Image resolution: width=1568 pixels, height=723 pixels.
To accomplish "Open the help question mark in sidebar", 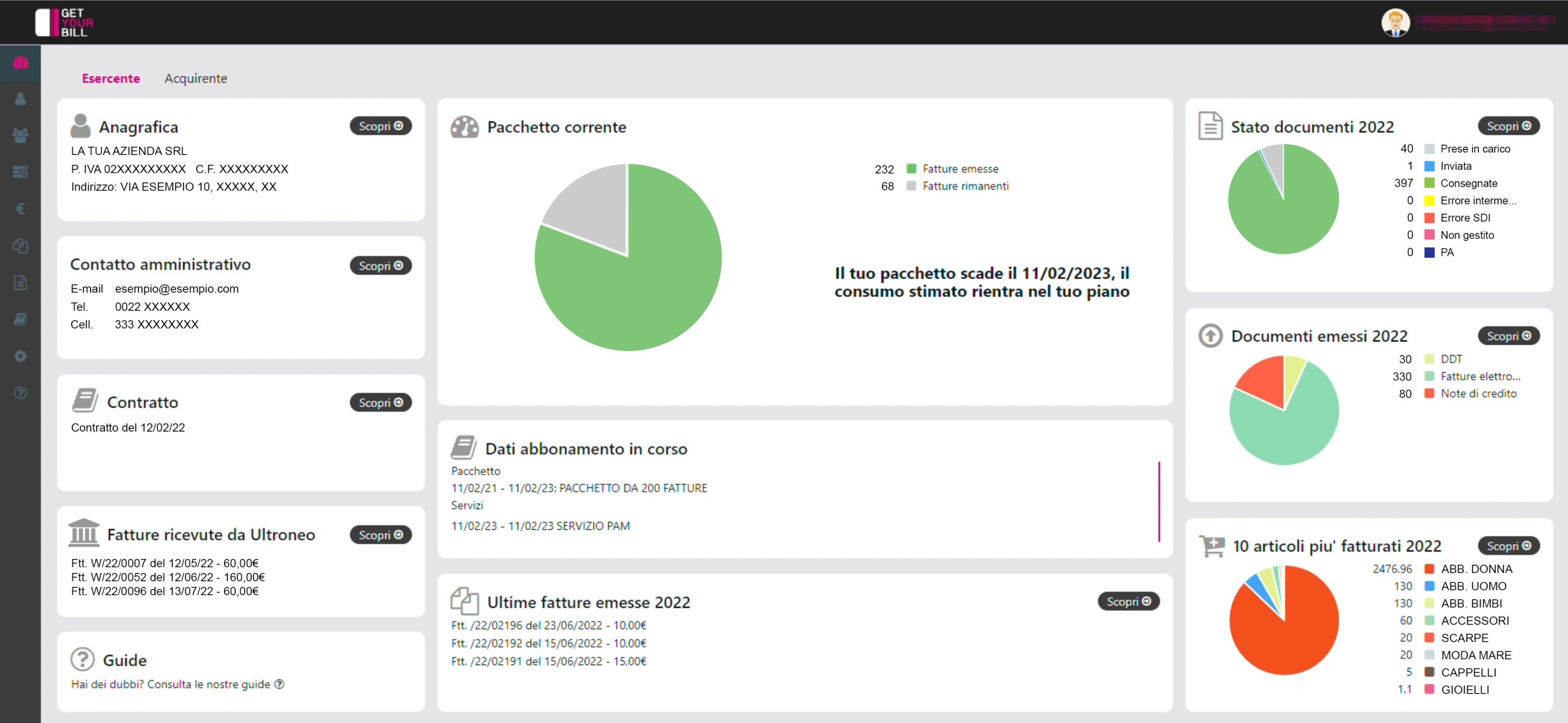I will (20, 392).
